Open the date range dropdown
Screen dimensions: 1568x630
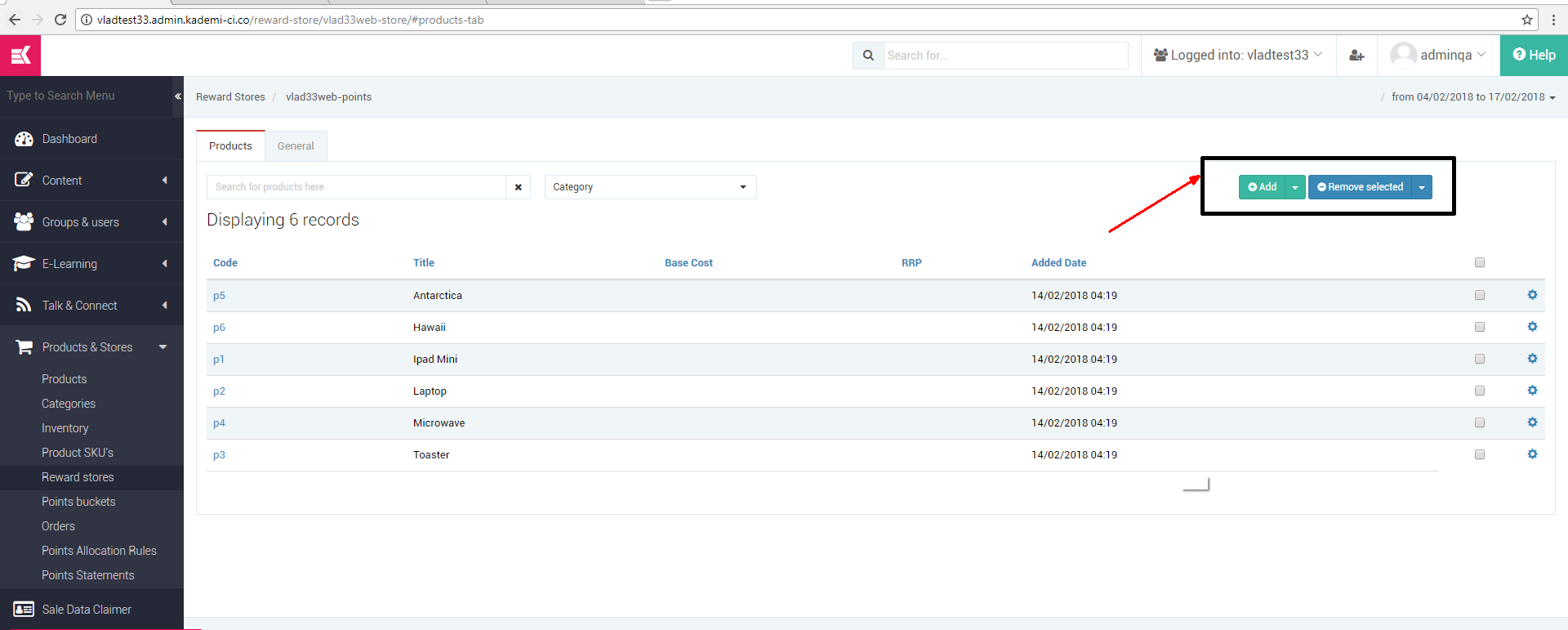point(1473,96)
